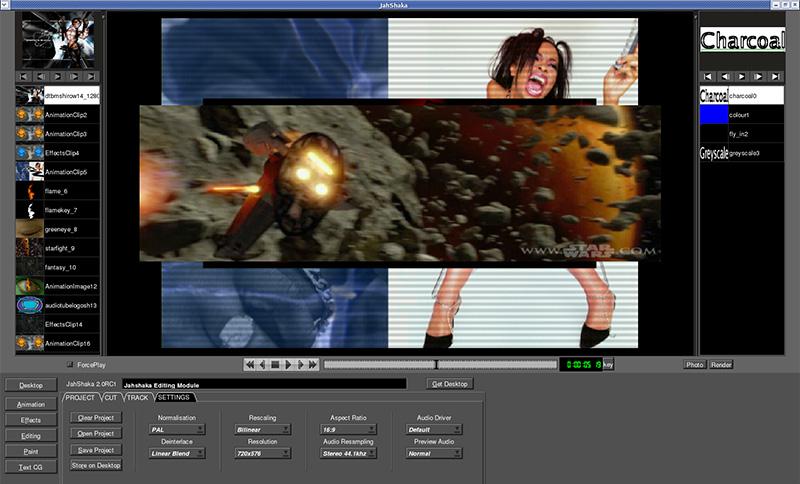800x484 pixels.
Task: Jump to first frame in Charcoal effects preview
Action: 708,77
